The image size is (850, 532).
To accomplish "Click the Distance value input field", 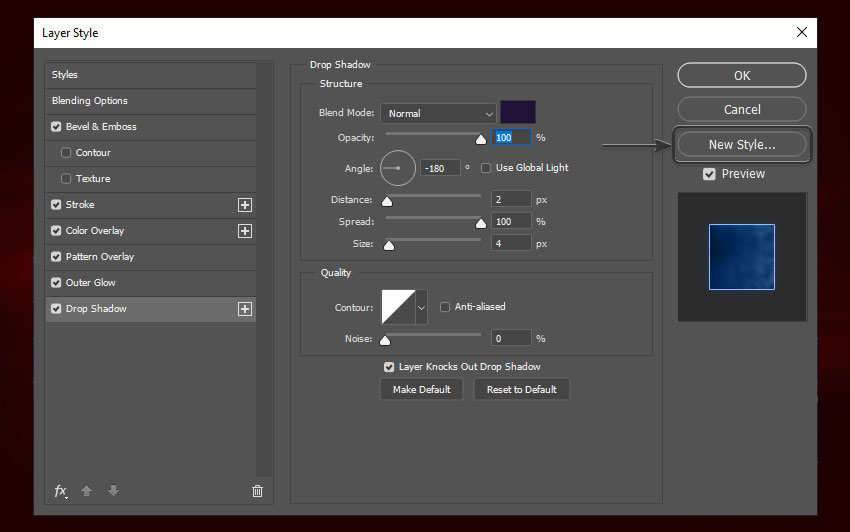I will pos(511,200).
